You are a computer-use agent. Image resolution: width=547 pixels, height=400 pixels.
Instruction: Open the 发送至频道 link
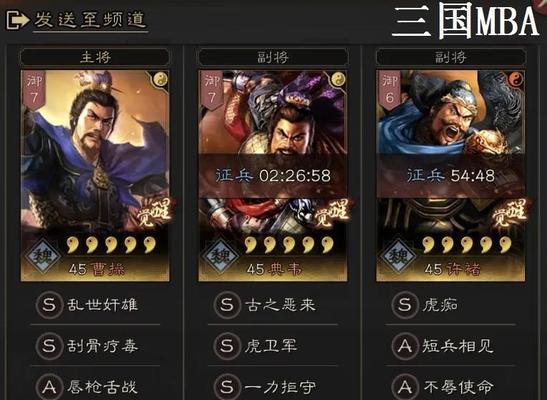coord(90,20)
